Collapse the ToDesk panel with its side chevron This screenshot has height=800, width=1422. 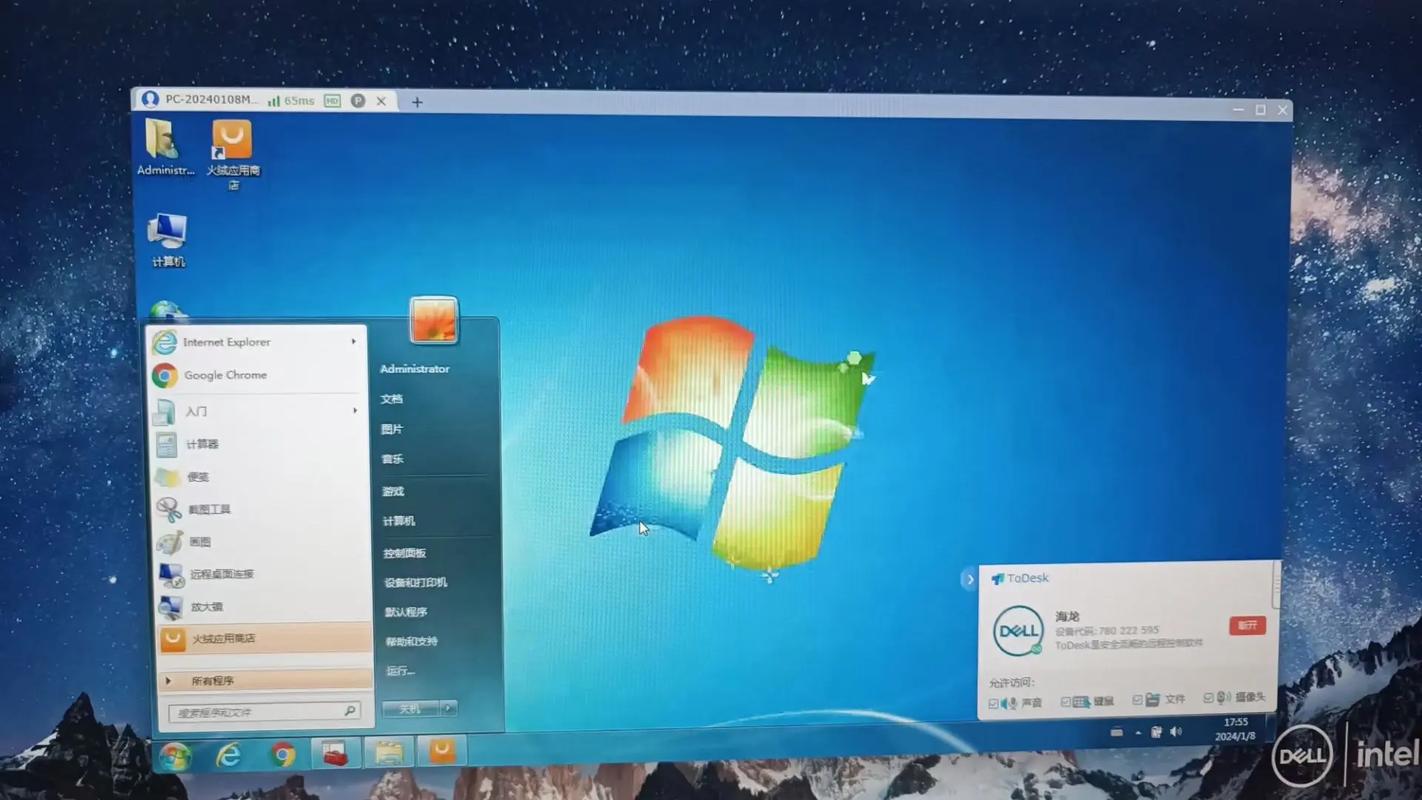[x=969, y=578]
